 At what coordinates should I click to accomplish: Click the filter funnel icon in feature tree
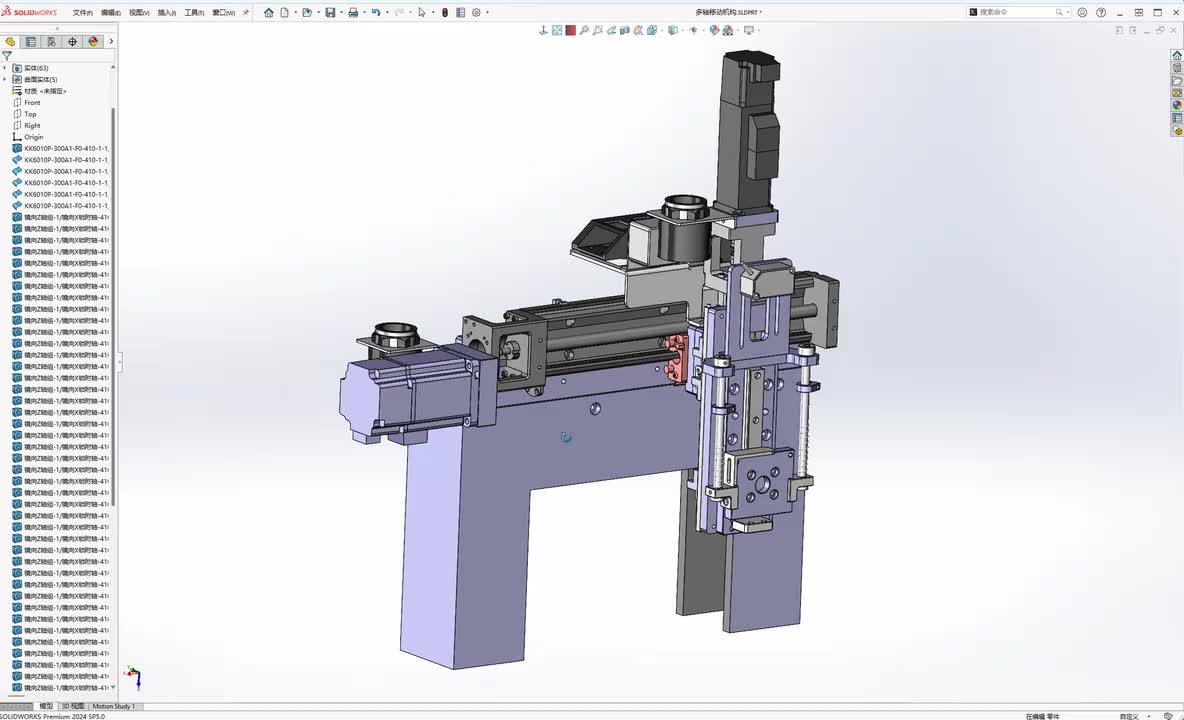coord(7,56)
